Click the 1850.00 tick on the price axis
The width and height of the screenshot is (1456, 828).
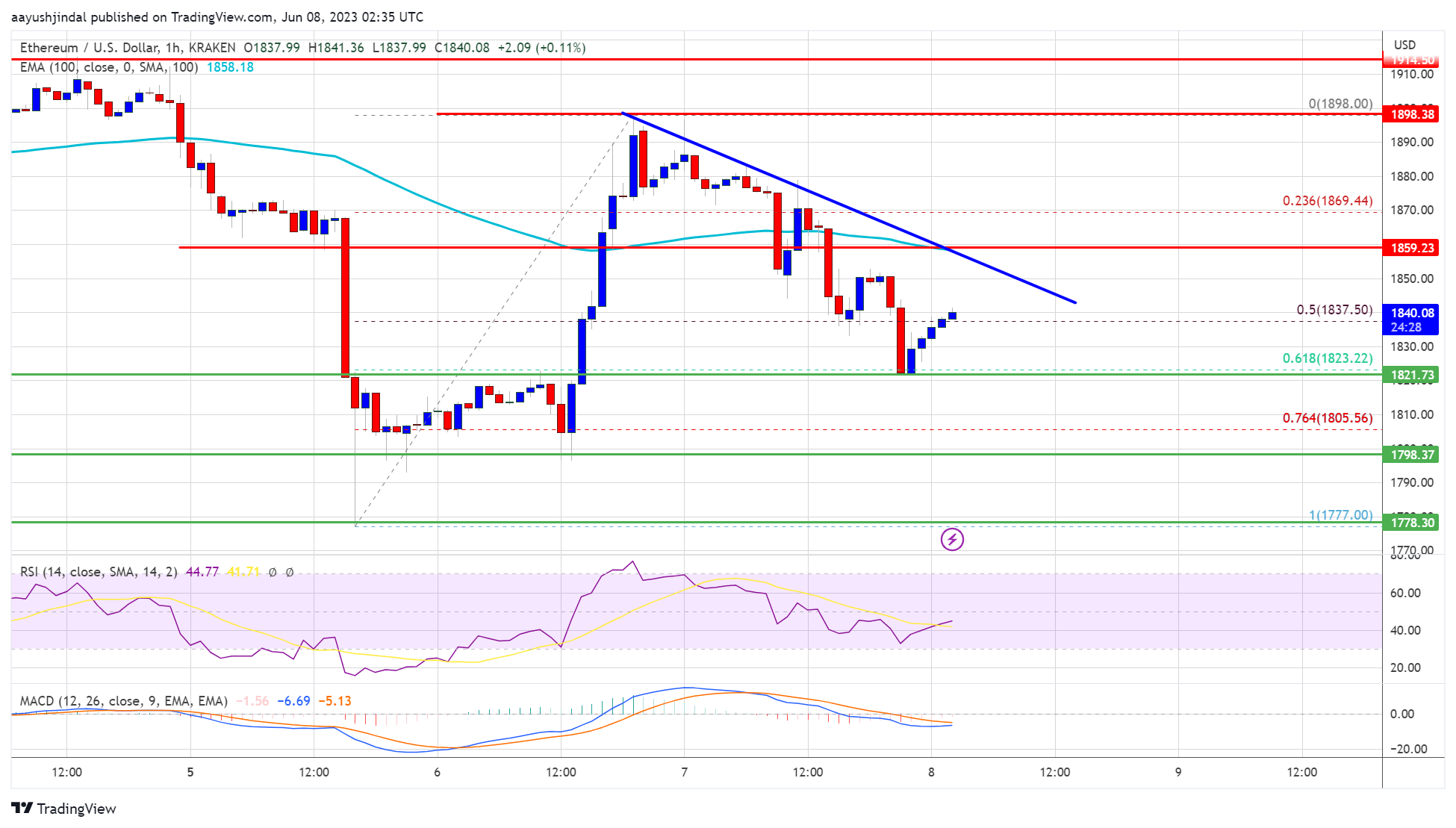(x=1411, y=278)
